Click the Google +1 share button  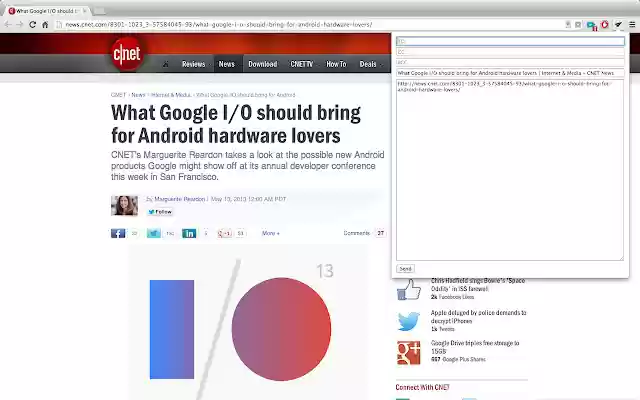tap(224, 233)
